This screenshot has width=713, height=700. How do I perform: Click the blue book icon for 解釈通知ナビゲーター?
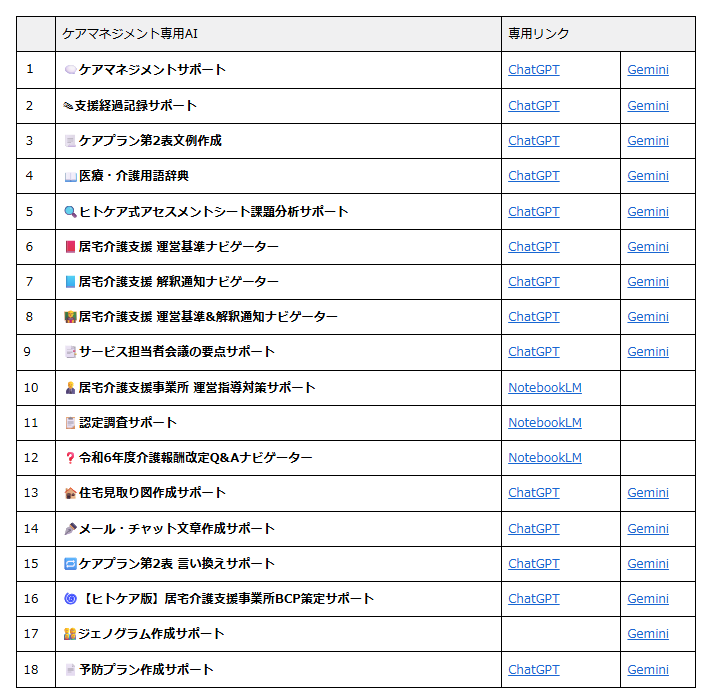coord(70,282)
